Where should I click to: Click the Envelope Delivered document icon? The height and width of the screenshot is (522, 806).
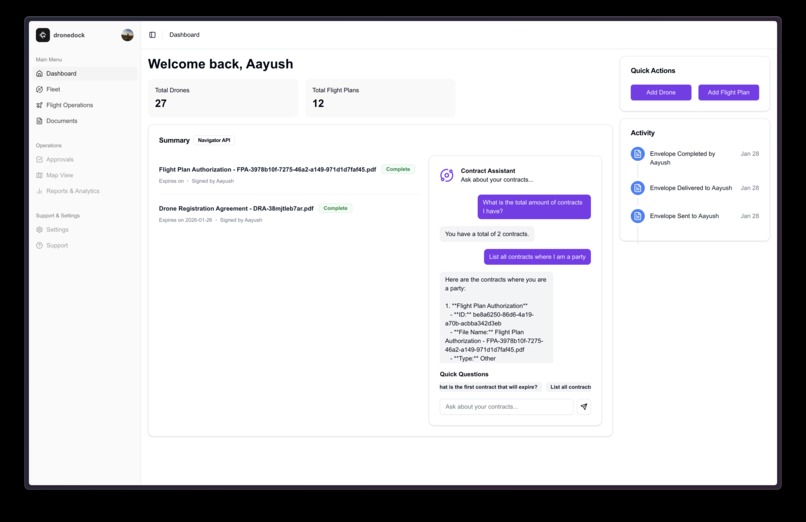coord(637,188)
